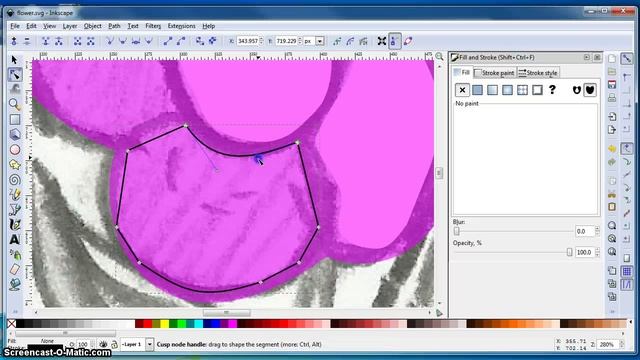This screenshot has width=640, height=360.
Task: Select the Text tool
Action: click(15, 240)
